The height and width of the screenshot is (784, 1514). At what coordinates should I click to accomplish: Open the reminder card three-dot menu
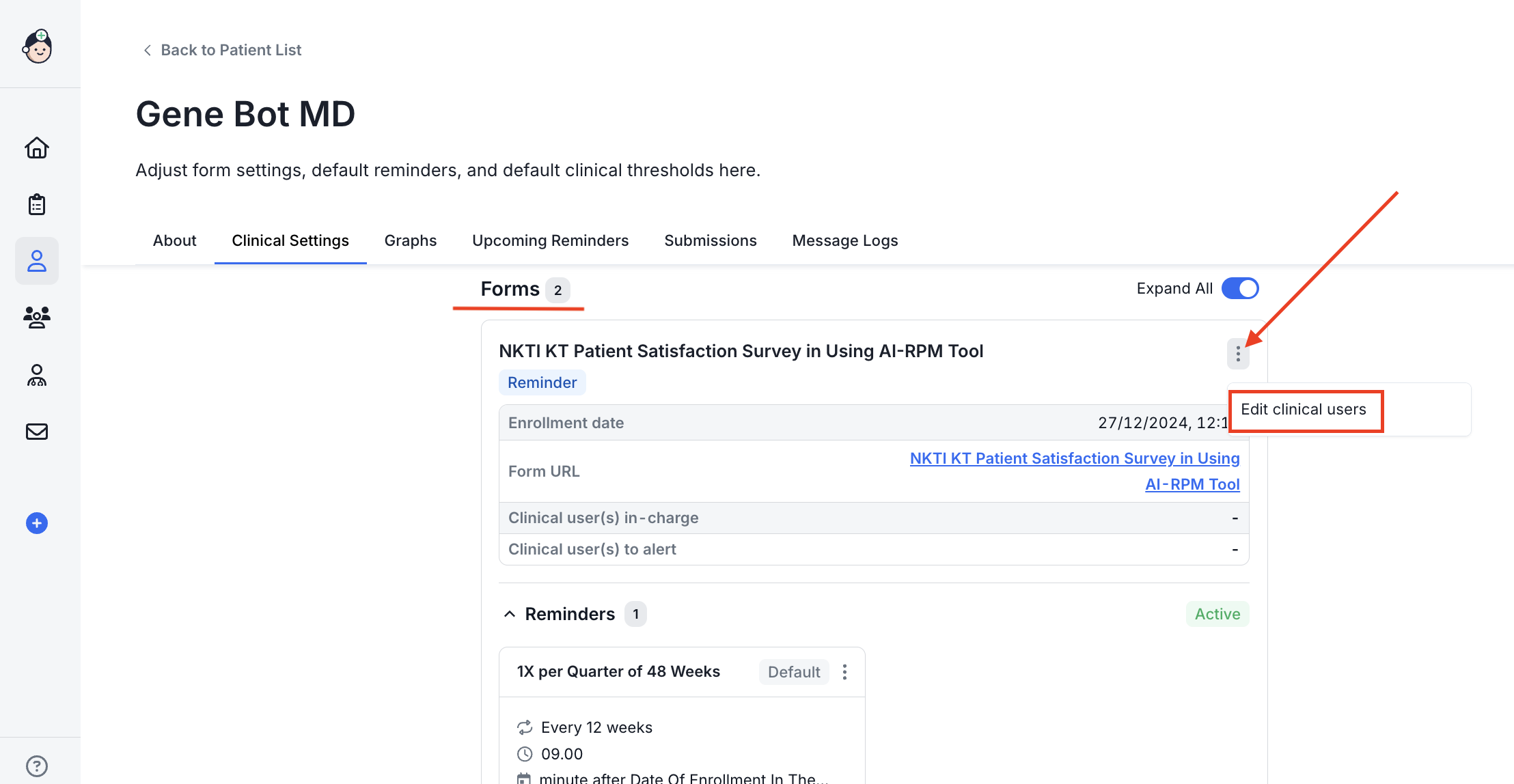[845, 672]
